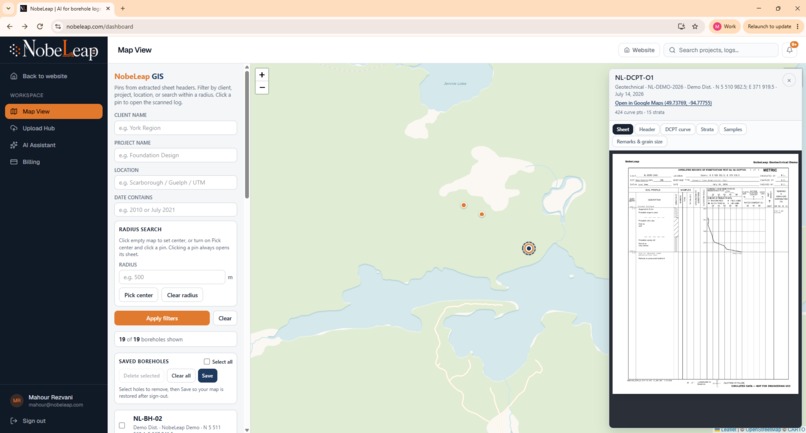Screen dimensions: 806x433
Task: Click the NL-BH-02 borehole entry title
Action: [148, 419]
